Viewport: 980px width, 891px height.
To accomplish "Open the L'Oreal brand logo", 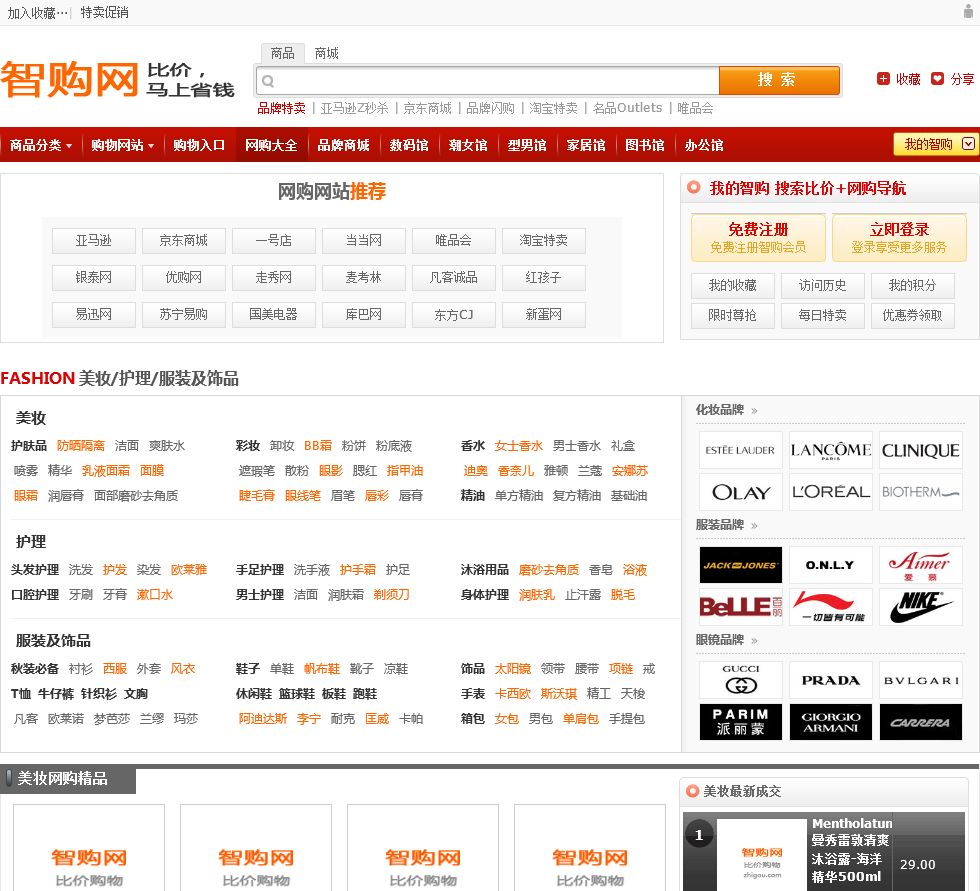I will [830, 492].
